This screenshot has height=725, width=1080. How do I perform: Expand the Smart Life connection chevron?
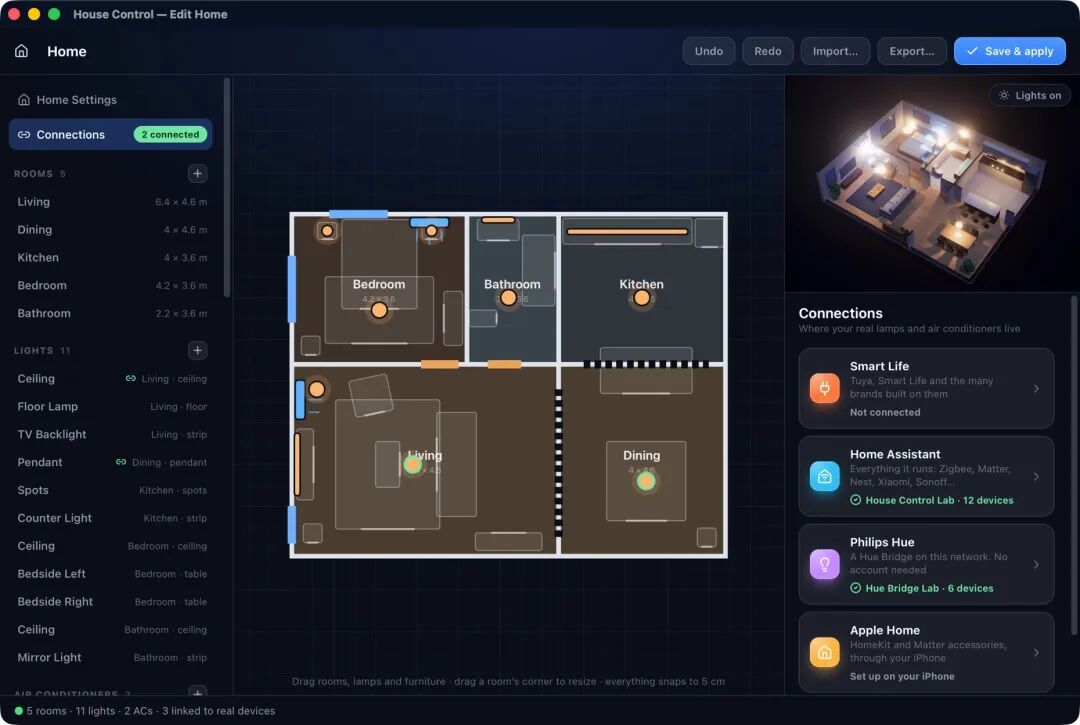(x=1036, y=388)
